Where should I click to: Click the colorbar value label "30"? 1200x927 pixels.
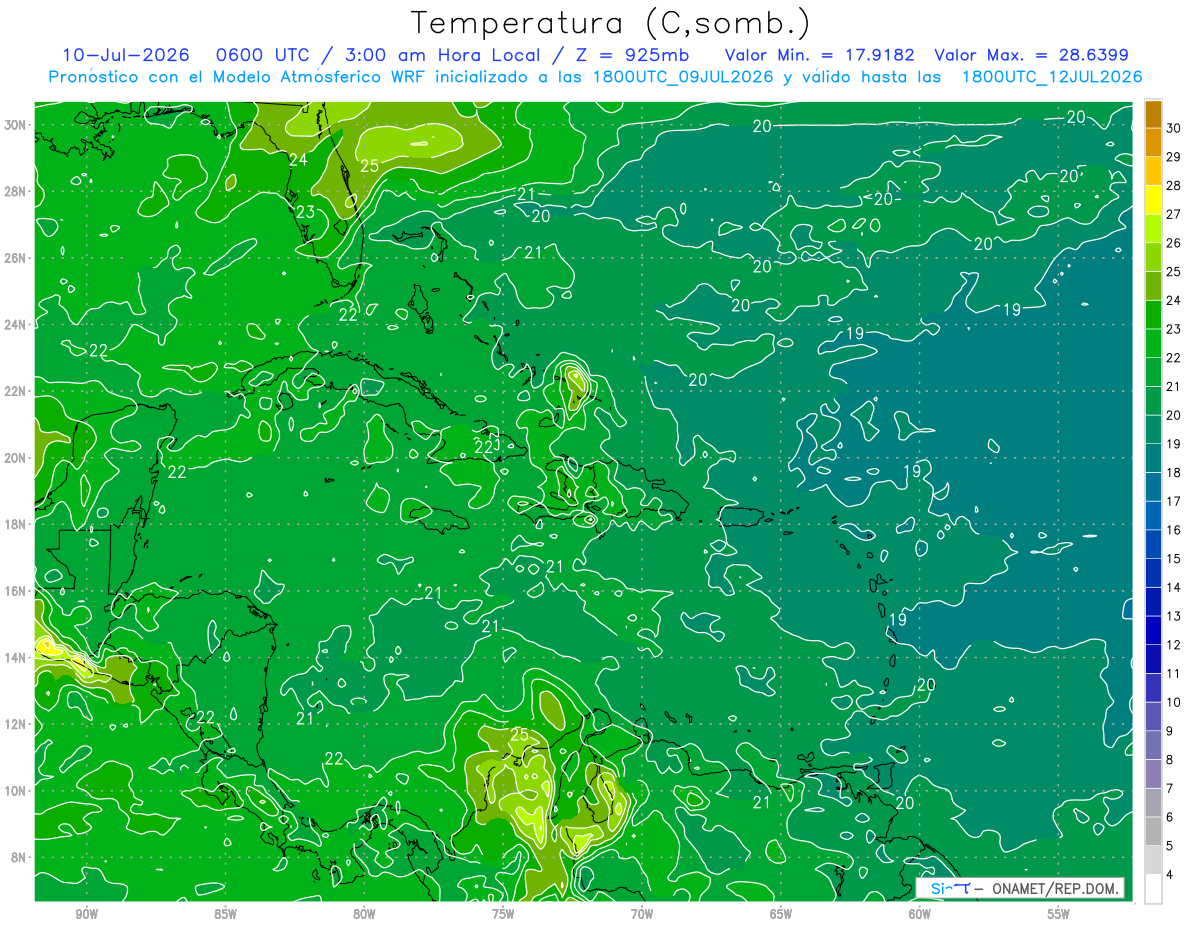coord(1174,128)
